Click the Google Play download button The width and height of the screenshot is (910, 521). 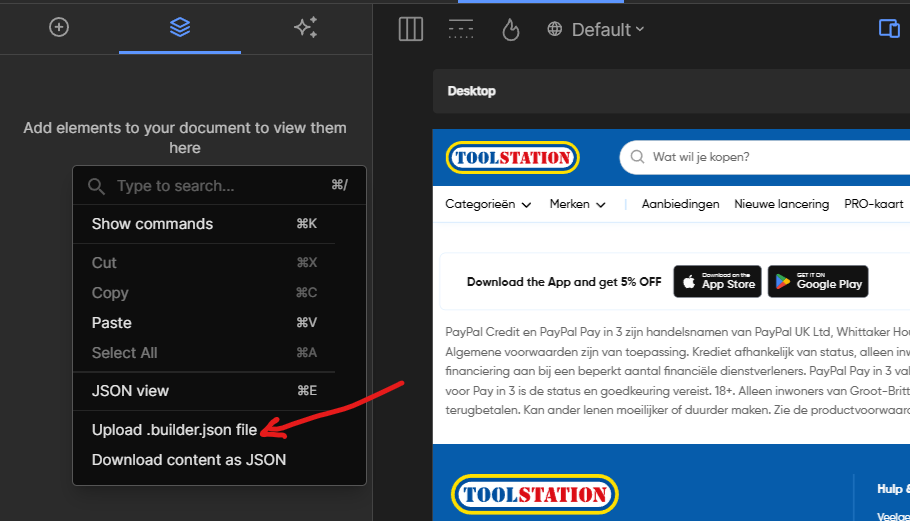pos(817,282)
